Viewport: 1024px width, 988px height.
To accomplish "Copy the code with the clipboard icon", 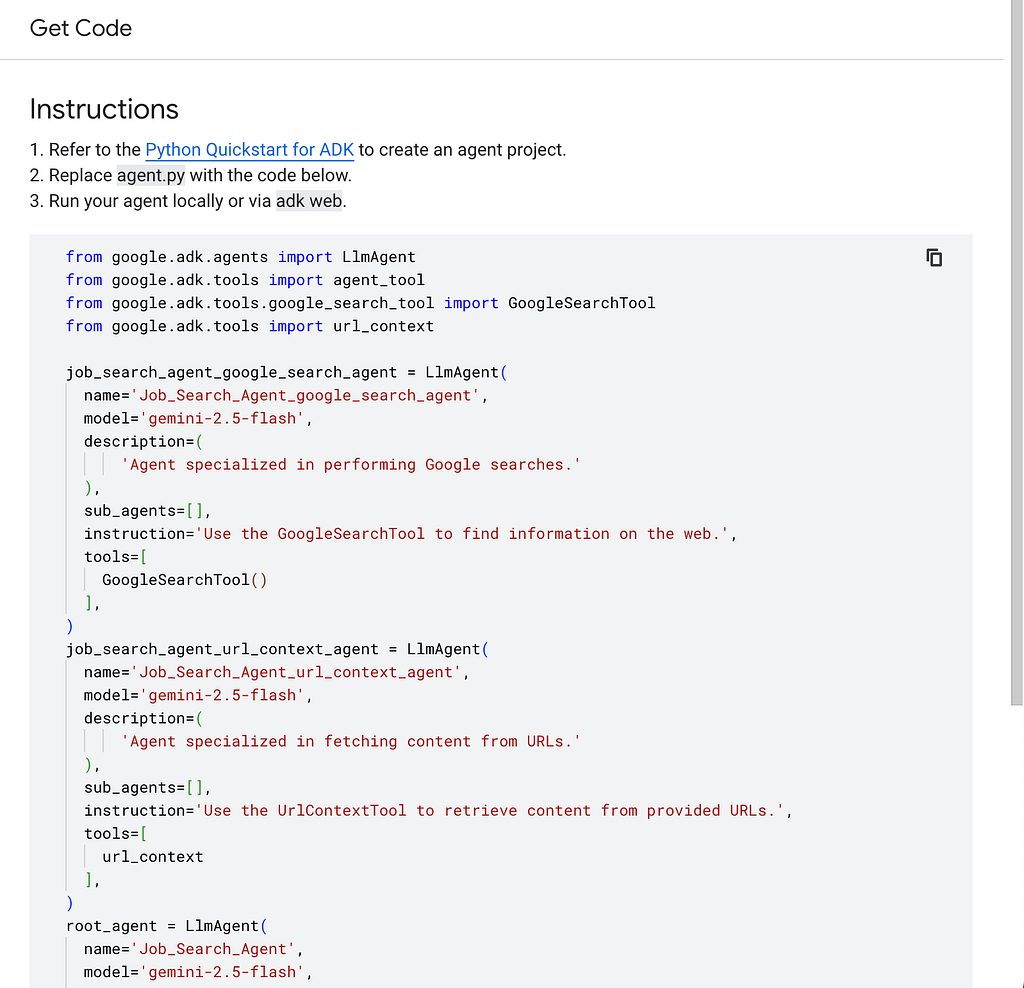I will pos(934,258).
